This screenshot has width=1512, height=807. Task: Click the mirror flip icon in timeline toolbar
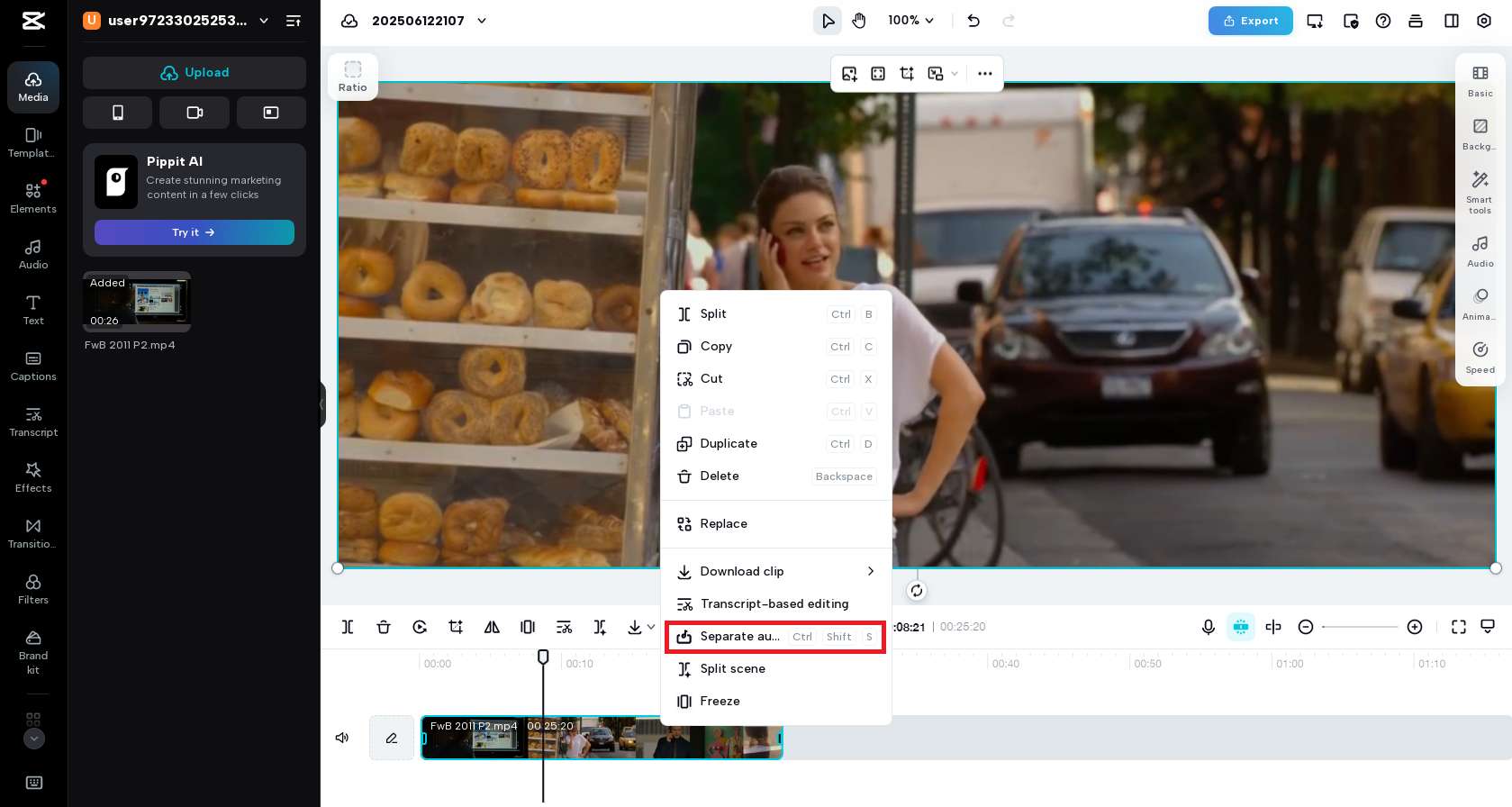[x=492, y=627]
